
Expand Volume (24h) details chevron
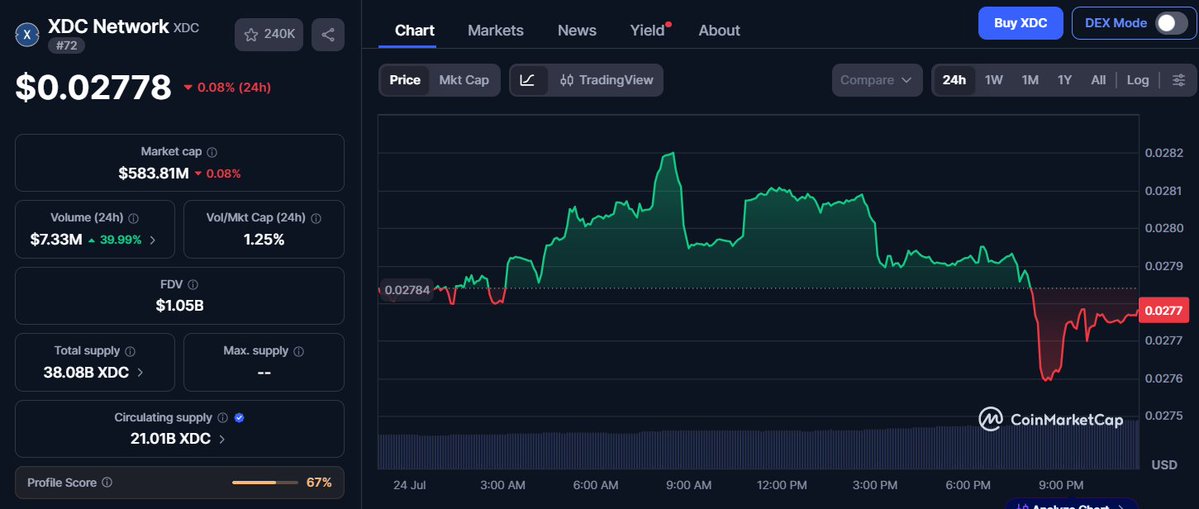point(152,240)
